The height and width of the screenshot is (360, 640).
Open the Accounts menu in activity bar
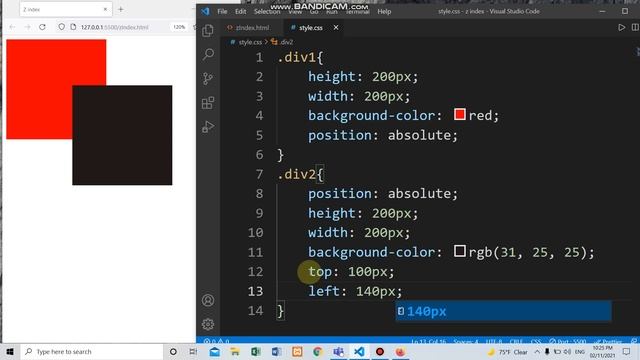208,300
